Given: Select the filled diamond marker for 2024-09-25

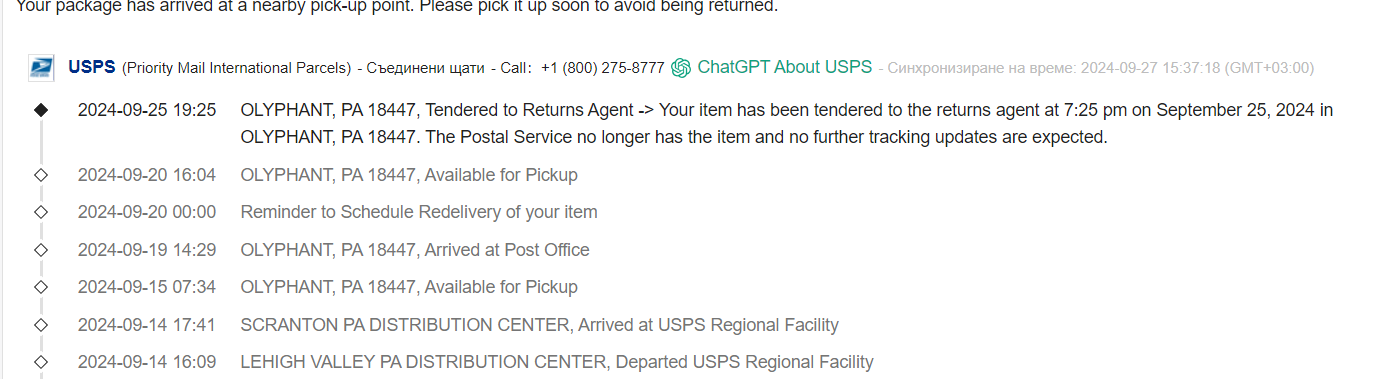Looking at the screenshot, I should pyautogui.click(x=41, y=110).
